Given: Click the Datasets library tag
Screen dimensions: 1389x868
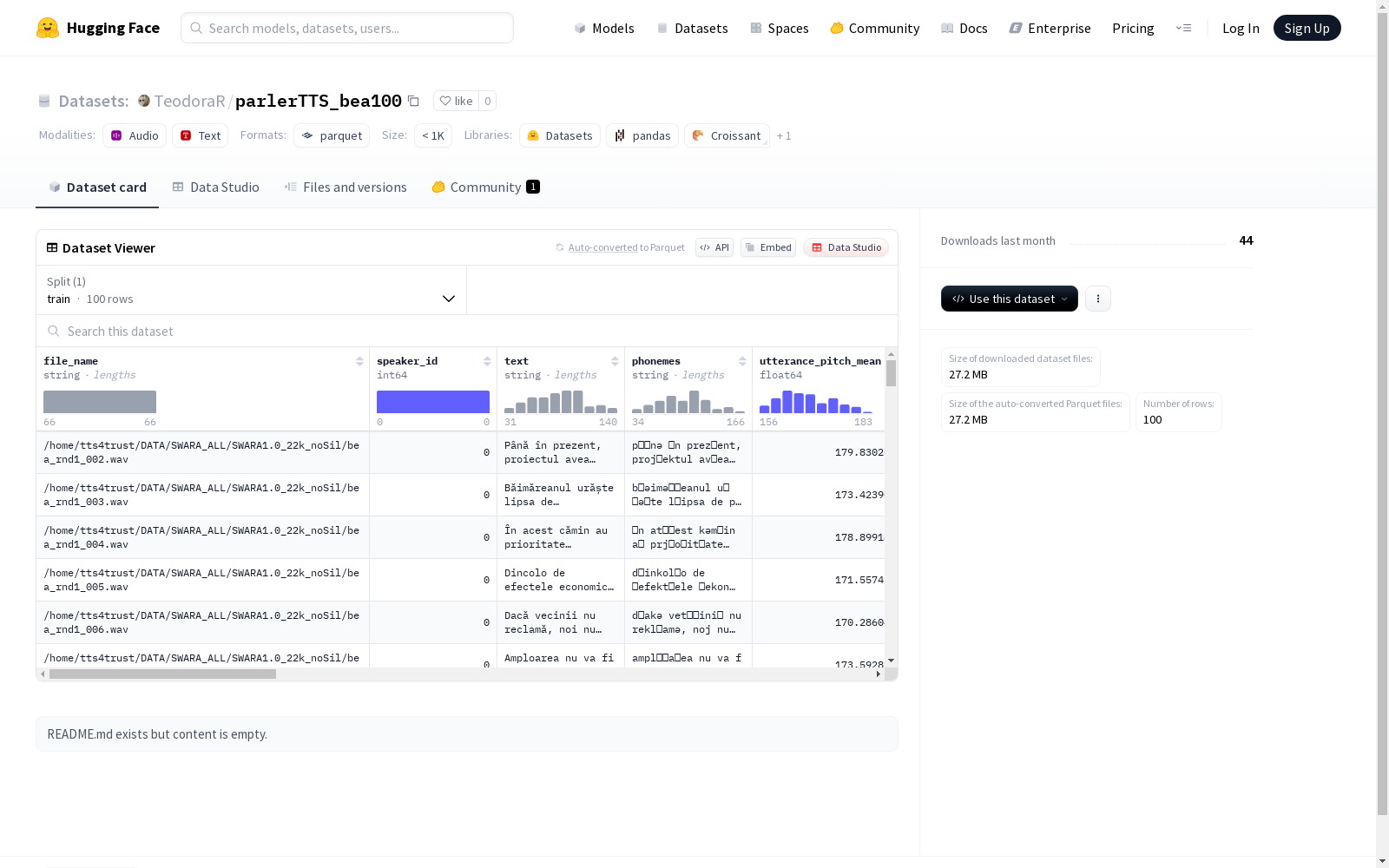Looking at the screenshot, I should pos(560,135).
